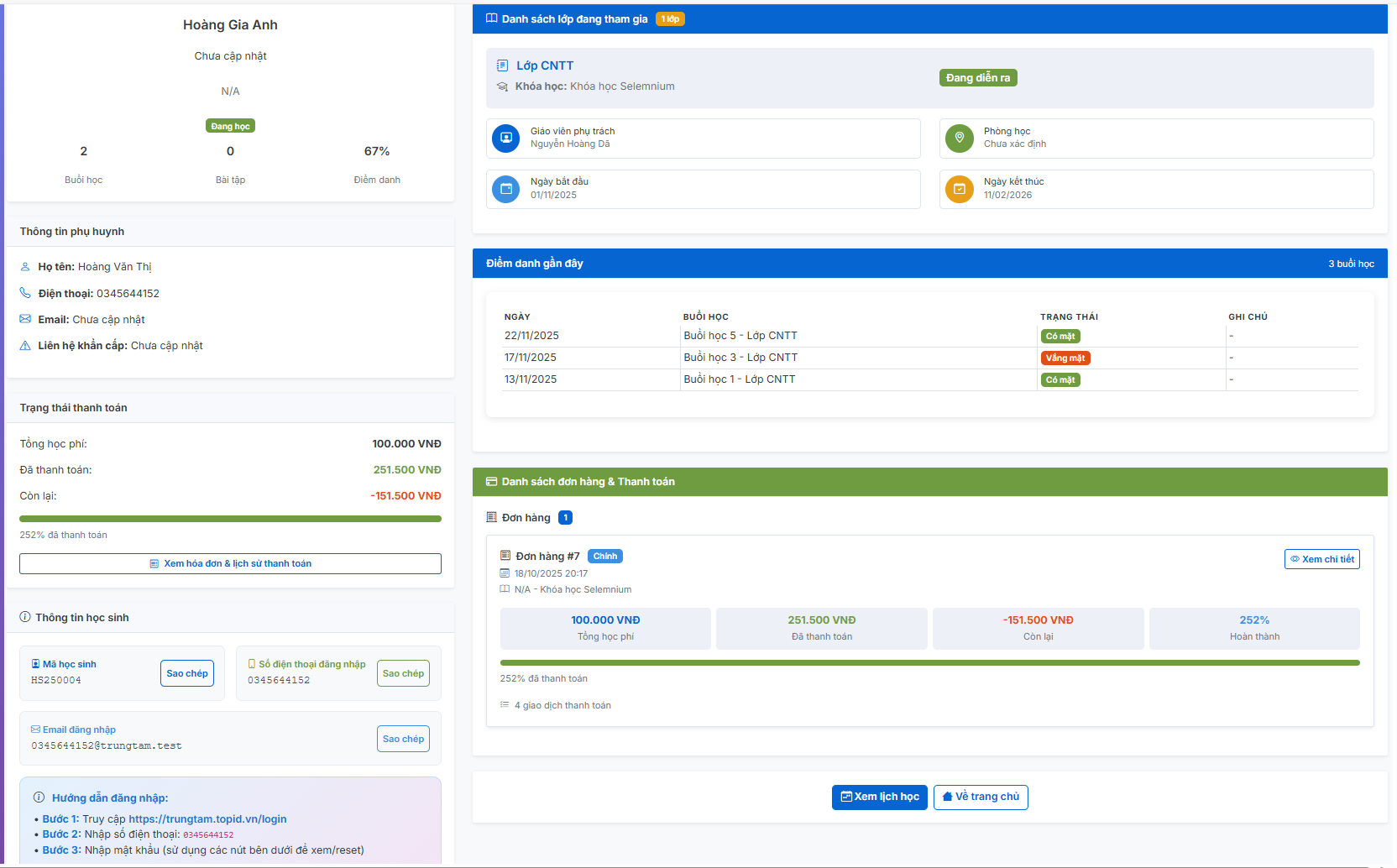The width and height of the screenshot is (1397, 868).
Task: Click the envelope icon next to parent Email
Action: click(x=25, y=319)
